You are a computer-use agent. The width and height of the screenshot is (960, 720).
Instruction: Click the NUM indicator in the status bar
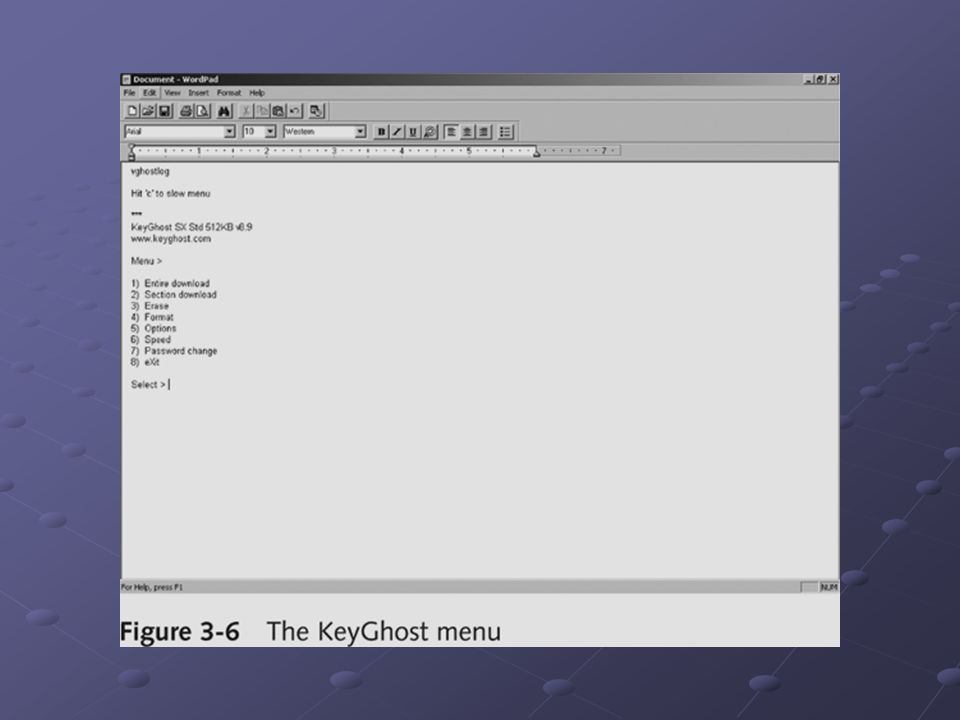(828, 587)
